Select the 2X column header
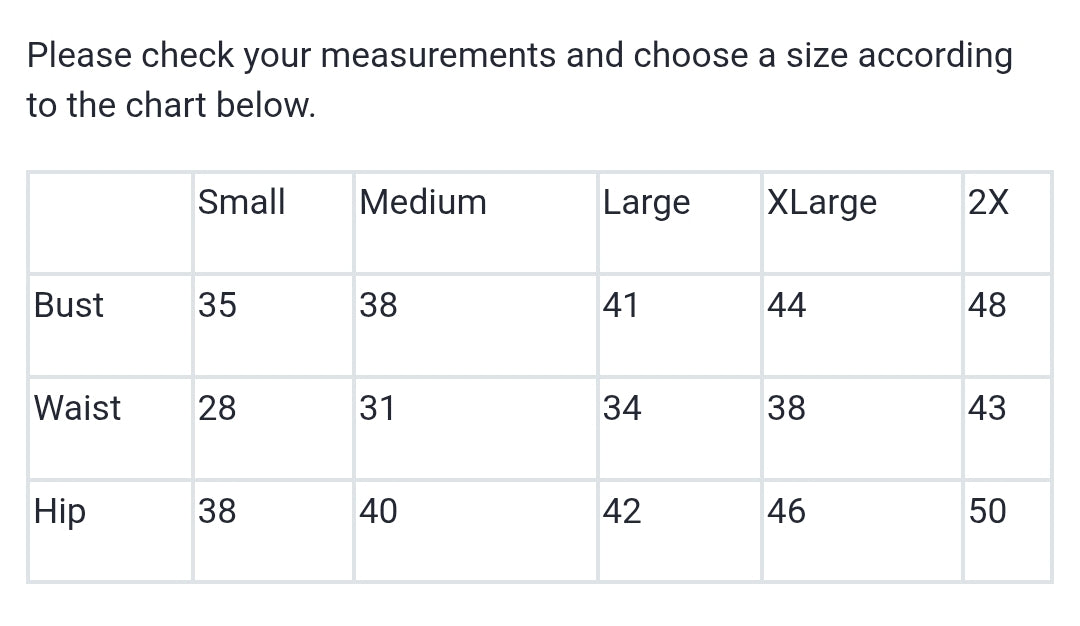 (988, 203)
